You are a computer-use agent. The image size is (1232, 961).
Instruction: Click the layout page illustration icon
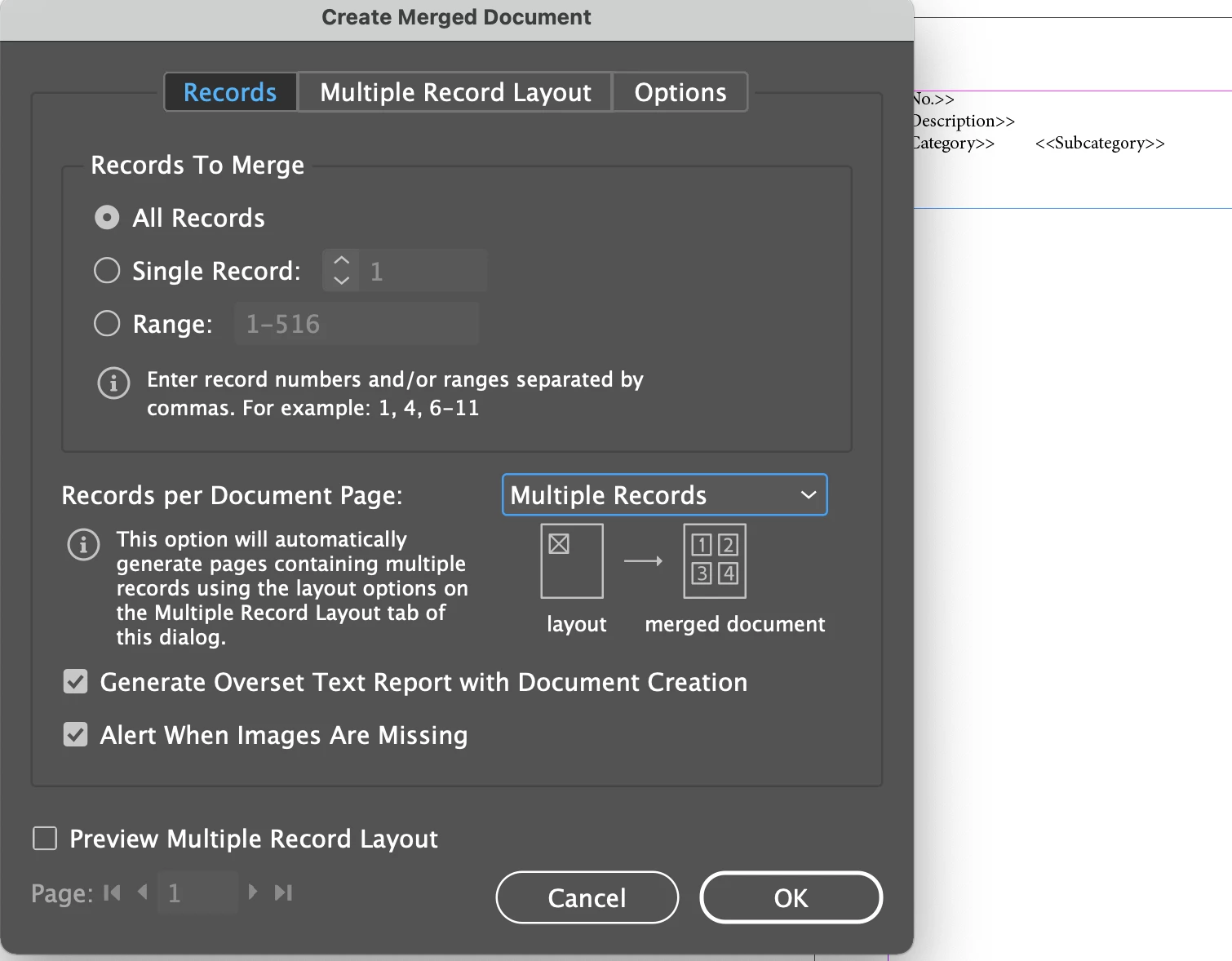point(572,560)
